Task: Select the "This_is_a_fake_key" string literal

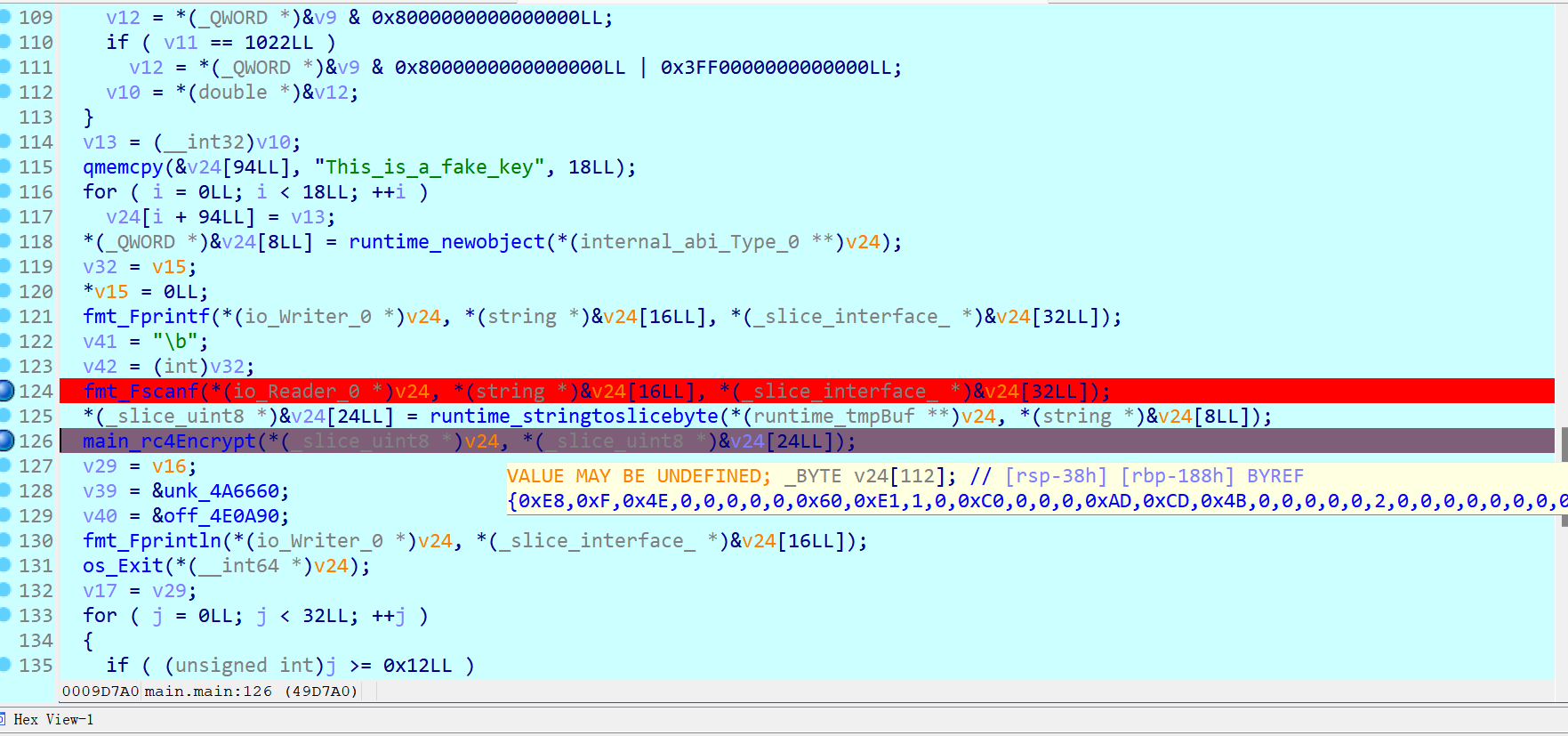Action: pyautogui.click(x=430, y=167)
